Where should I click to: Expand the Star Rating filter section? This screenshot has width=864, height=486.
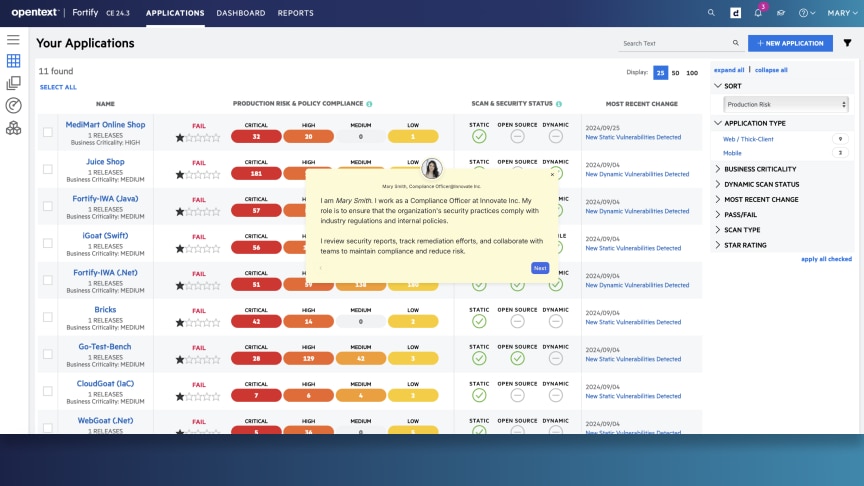pos(745,245)
